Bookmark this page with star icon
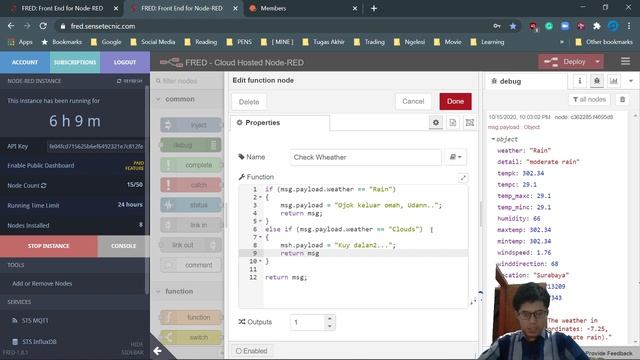This screenshot has width=640, height=360. coord(513,26)
